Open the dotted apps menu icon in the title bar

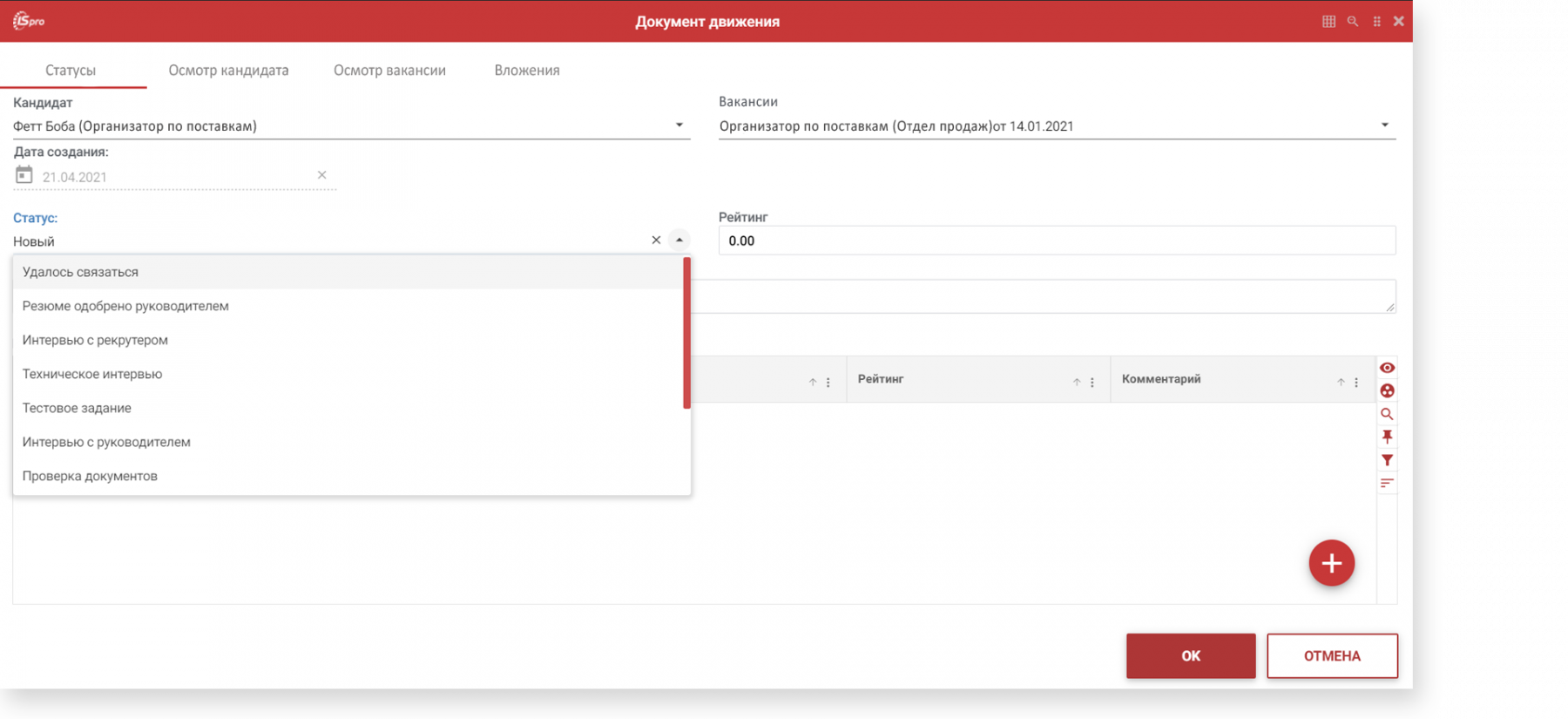[x=1377, y=21]
